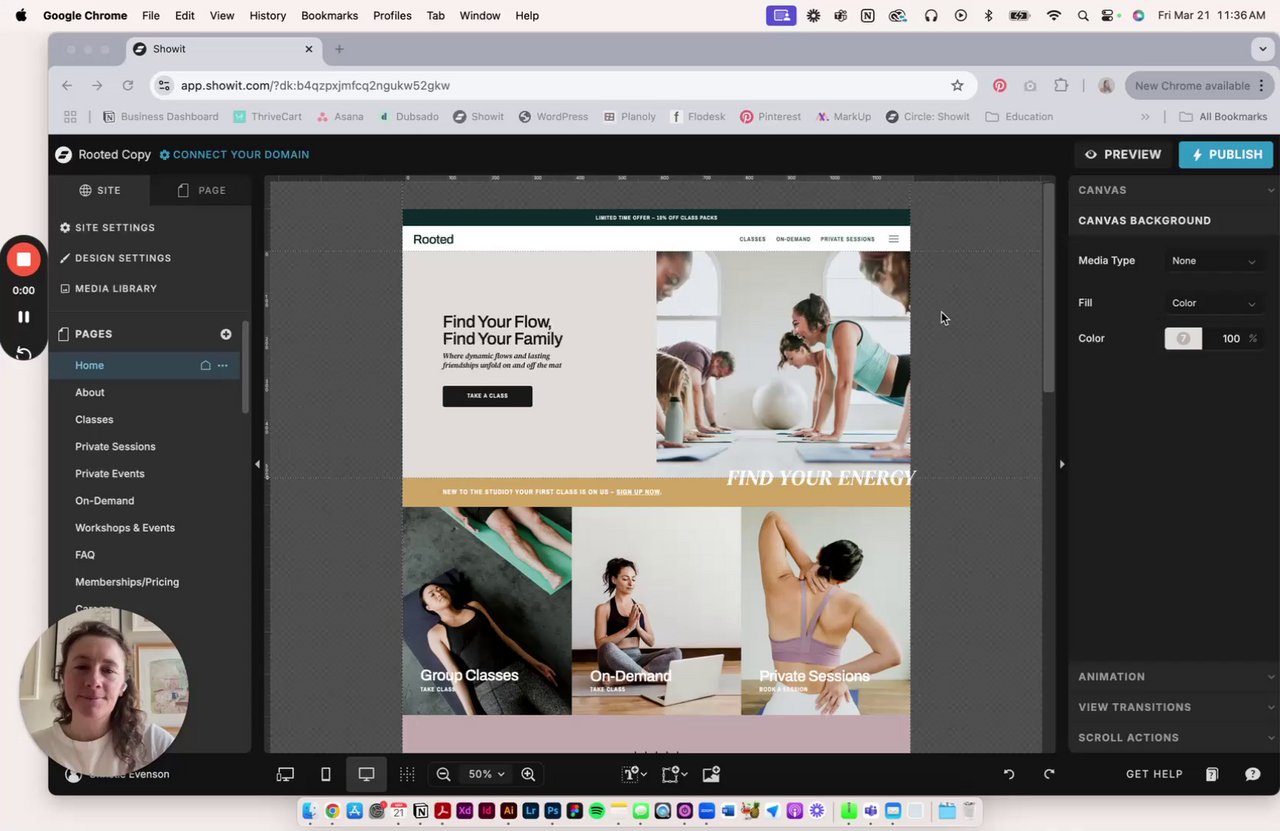Bookmark this page with the star icon
This screenshot has width=1280, height=831.
click(957, 86)
